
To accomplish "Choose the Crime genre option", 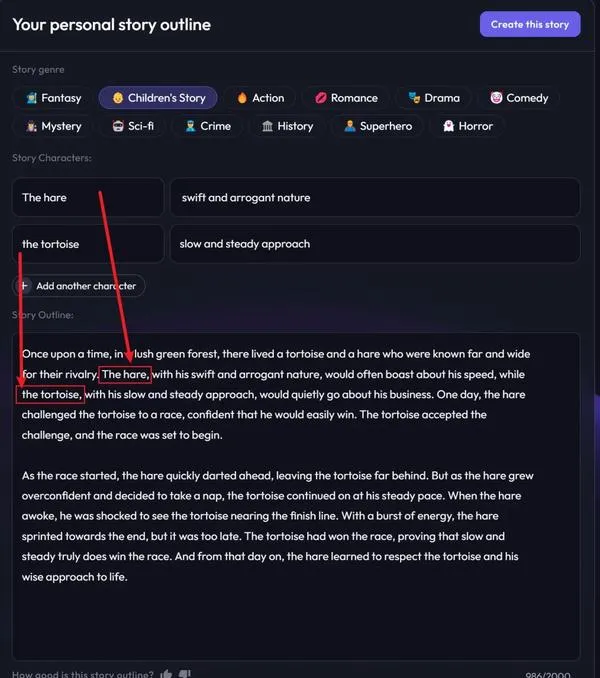I will [208, 126].
